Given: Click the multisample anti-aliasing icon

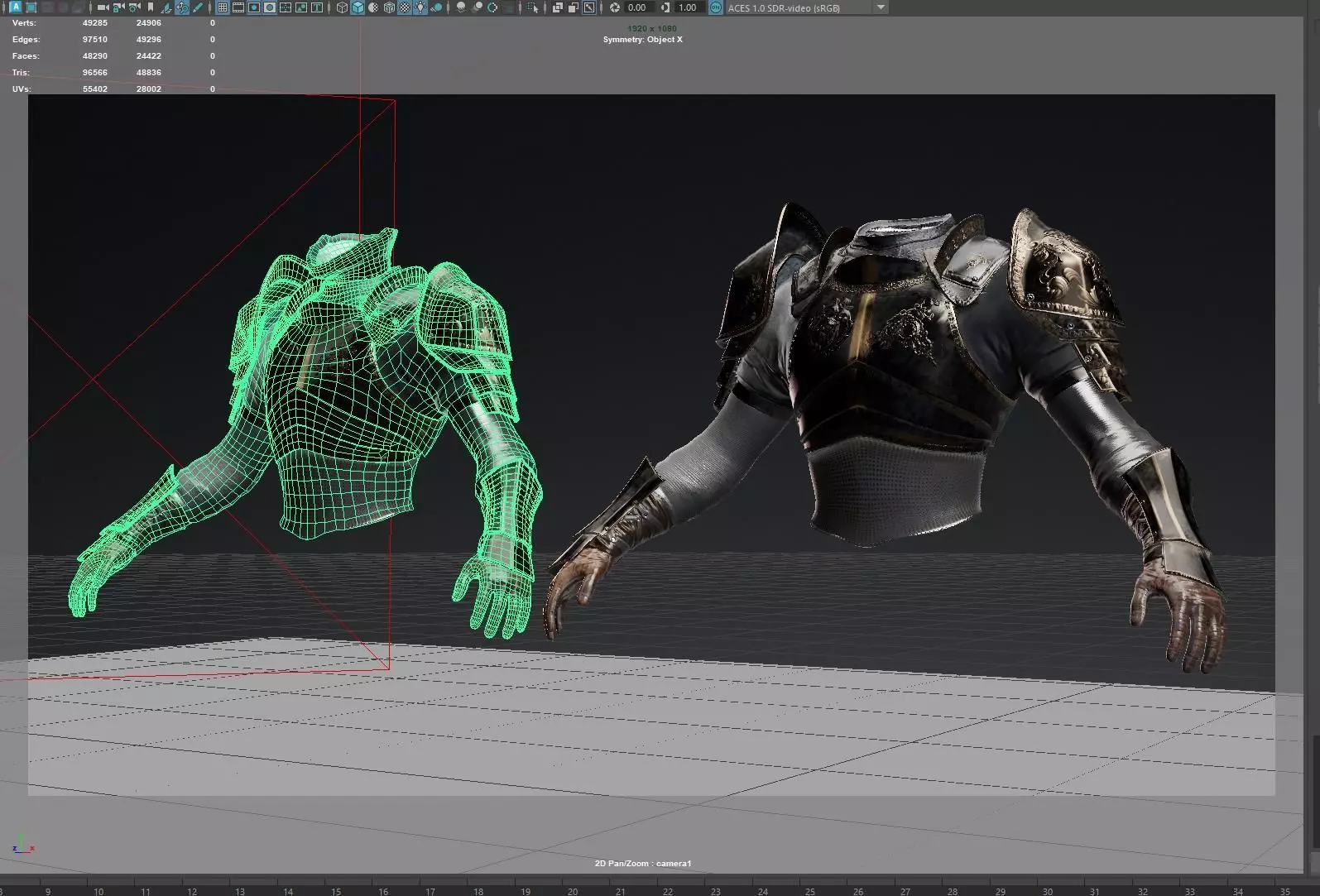Looking at the screenshot, I should (x=492, y=7).
